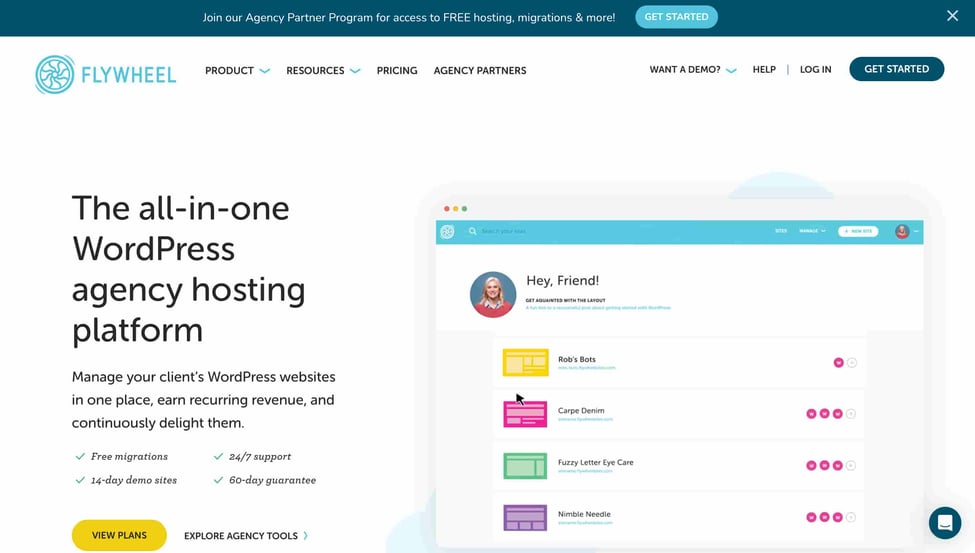975x553 pixels.
Task: Open the Pricing page
Action: tap(397, 70)
